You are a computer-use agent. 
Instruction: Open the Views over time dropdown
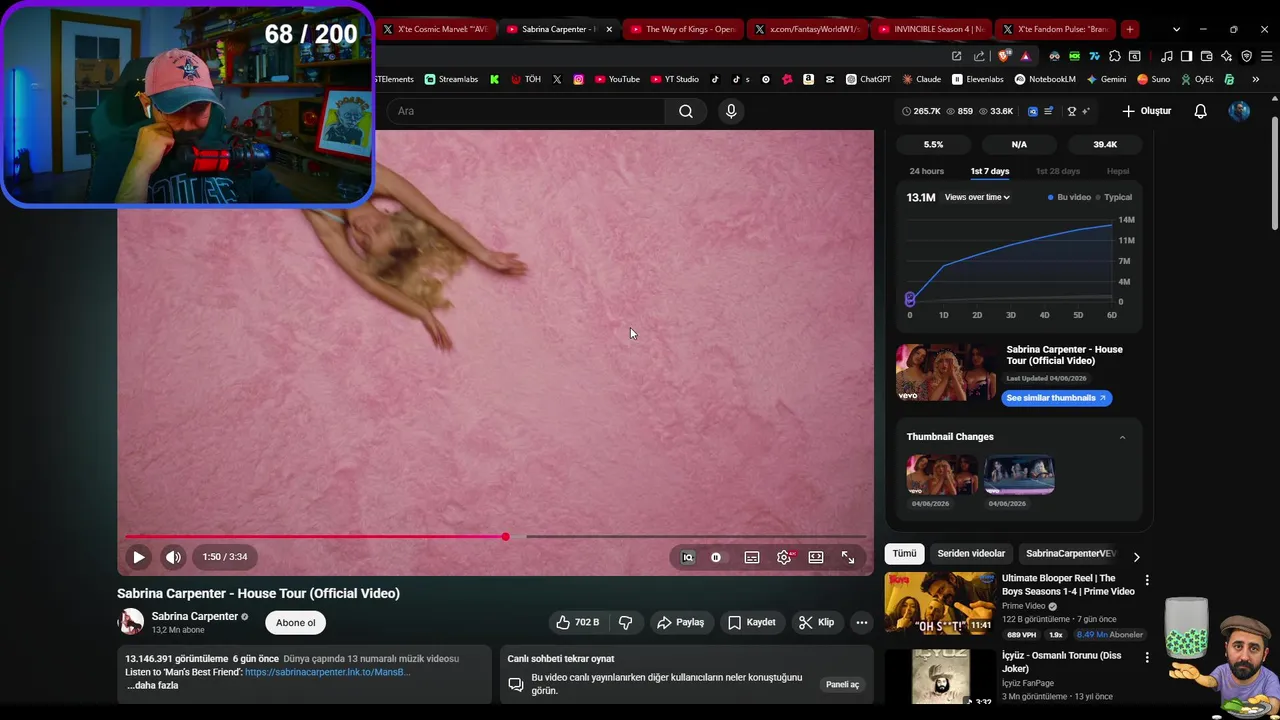tap(977, 197)
